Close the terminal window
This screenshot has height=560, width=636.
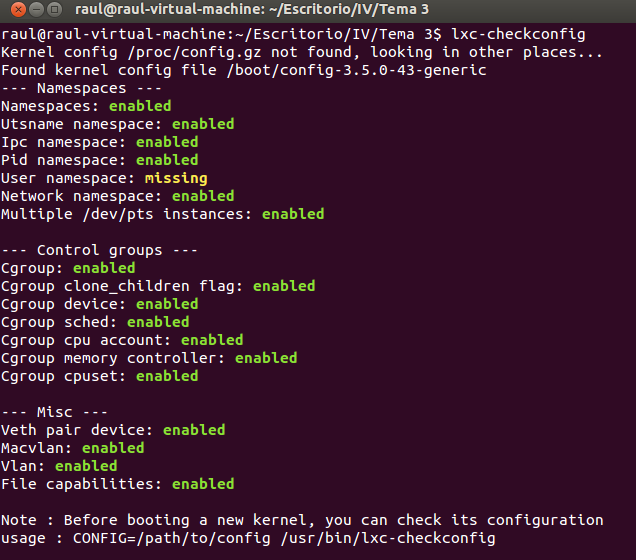click(x=18, y=9)
